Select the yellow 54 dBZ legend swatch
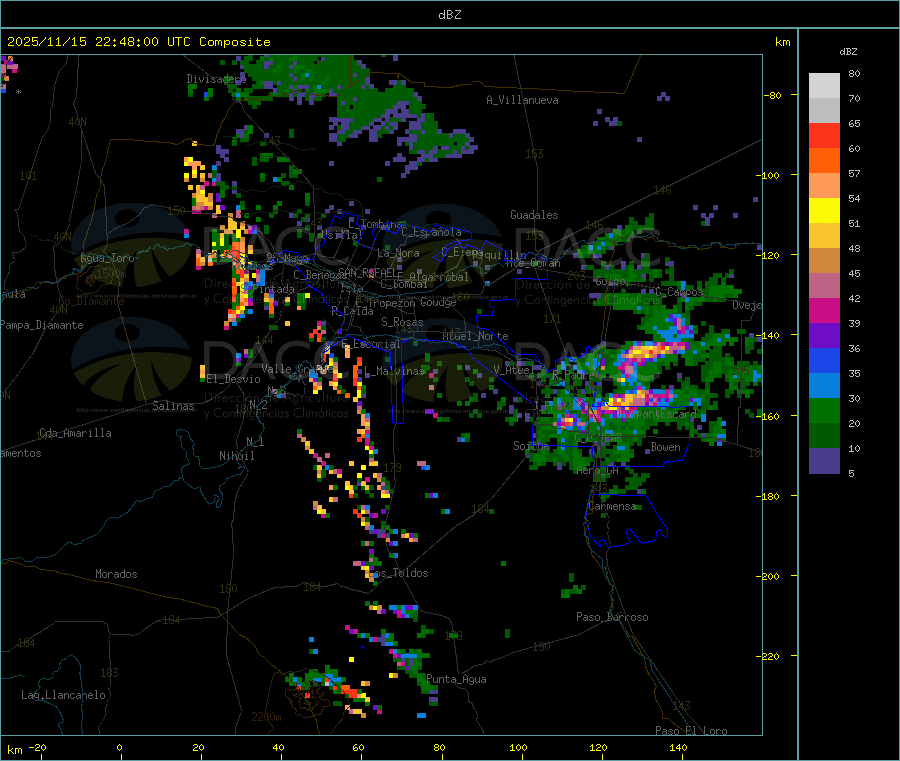This screenshot has height=761, width=900. click(x=824, y=211)
